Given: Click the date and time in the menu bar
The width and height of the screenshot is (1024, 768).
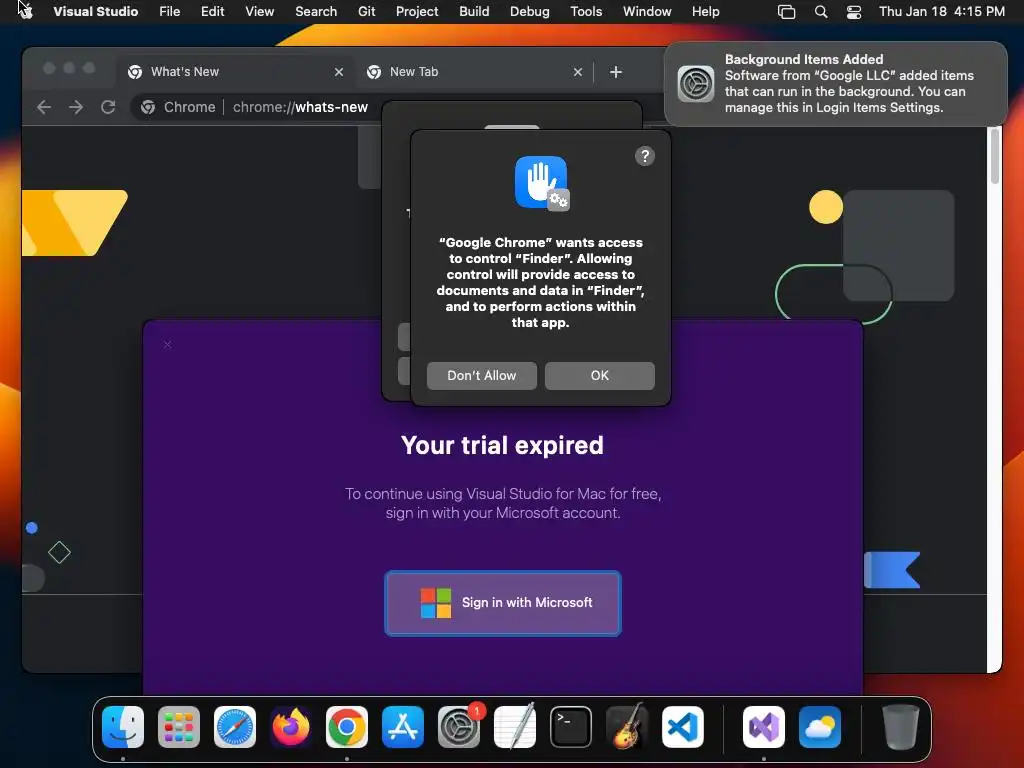Looking at the screenshot, I should coord(942,12).
